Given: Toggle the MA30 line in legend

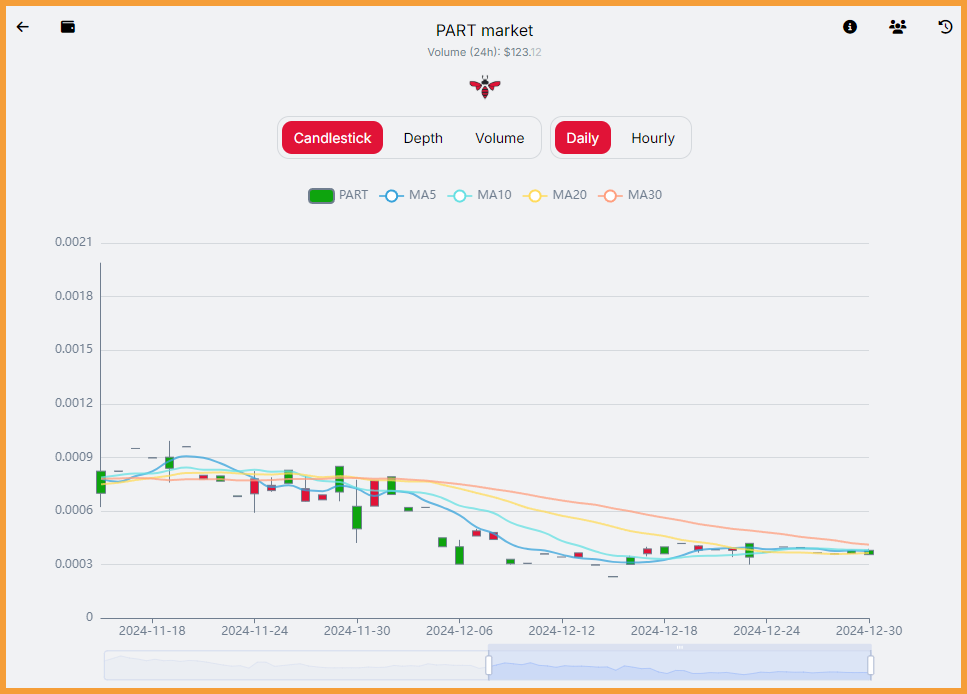Looking at the screenshot, I should coord(630,196).
